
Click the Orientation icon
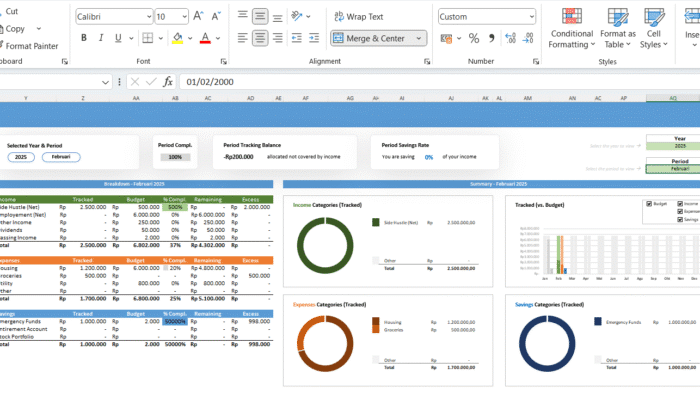pyautogui.click(x=297, y=16)
